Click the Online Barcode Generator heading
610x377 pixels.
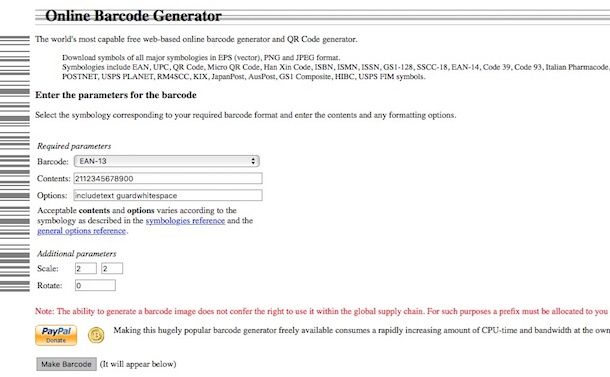tap(133, 16)
